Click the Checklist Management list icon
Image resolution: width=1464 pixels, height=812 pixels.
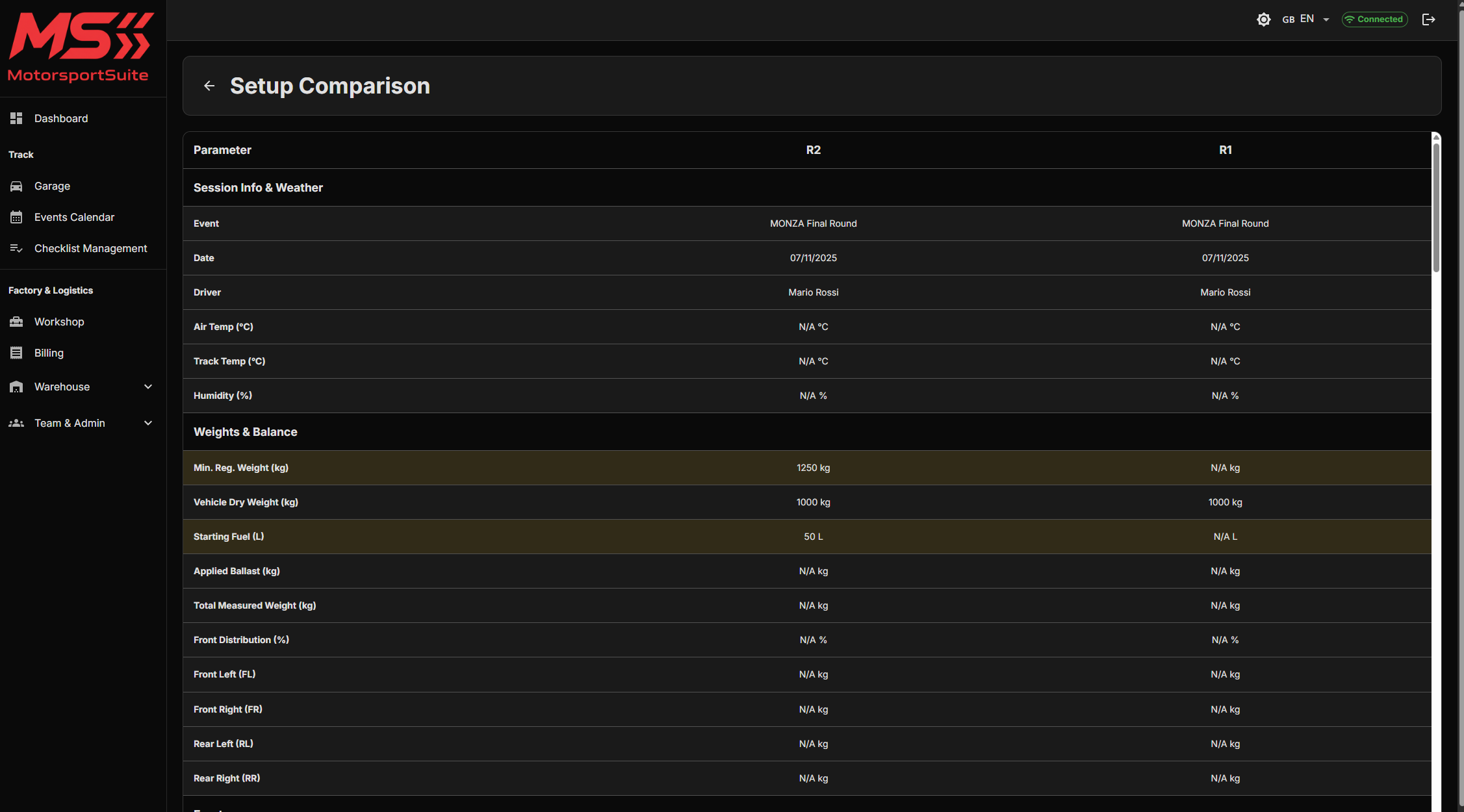click(16, 249)
